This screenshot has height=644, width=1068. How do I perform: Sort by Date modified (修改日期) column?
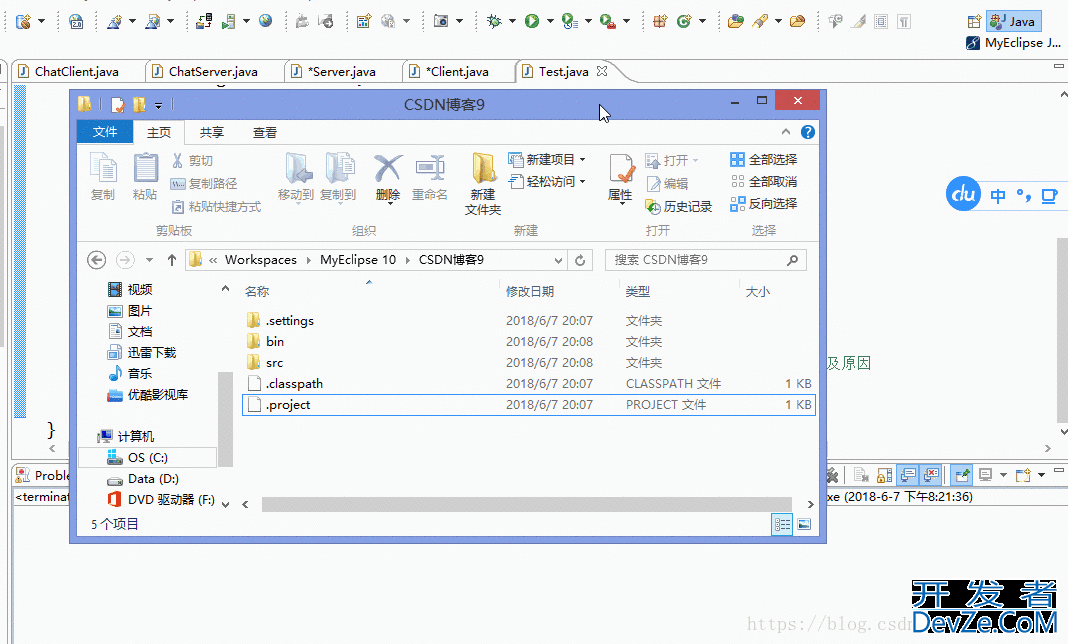pos(529,292)
